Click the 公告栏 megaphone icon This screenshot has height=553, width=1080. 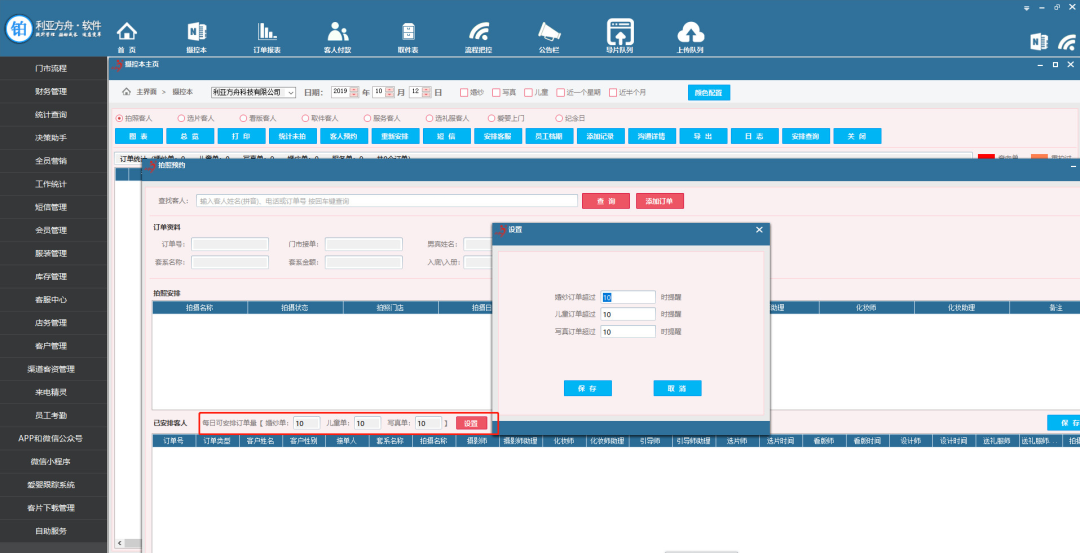click(549, 32)
